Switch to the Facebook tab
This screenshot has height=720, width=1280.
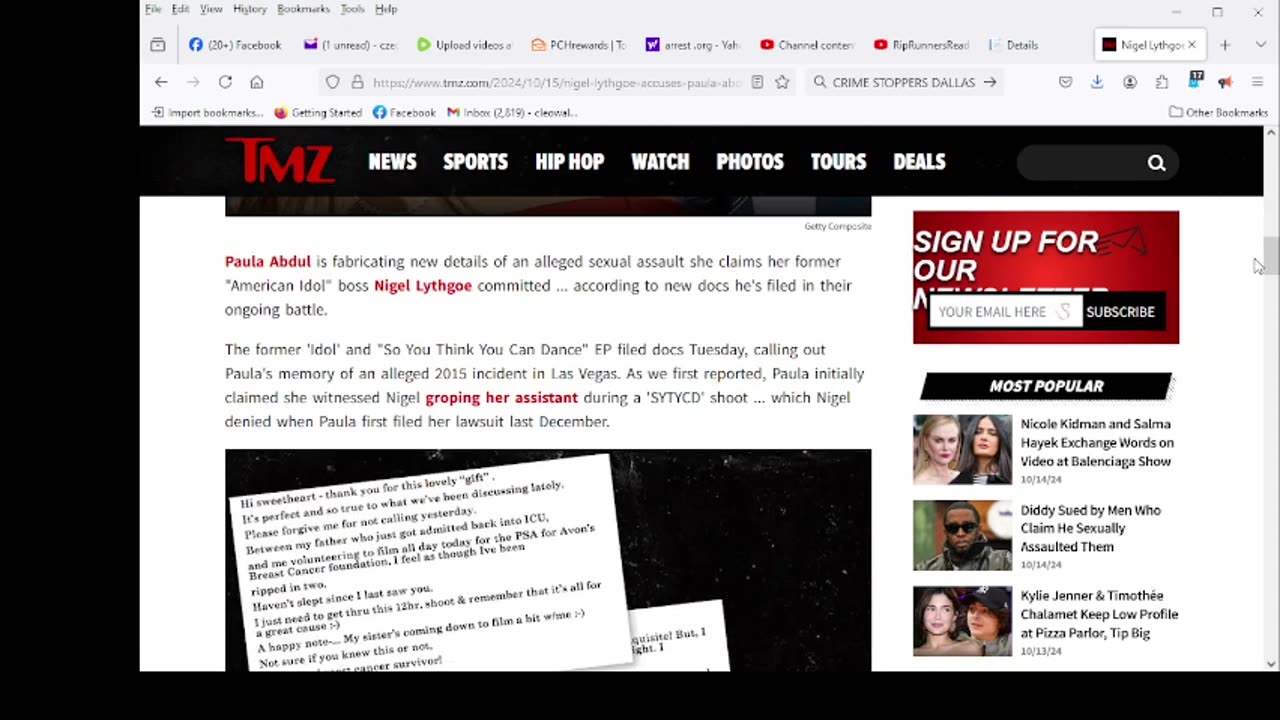pos(236,45)
